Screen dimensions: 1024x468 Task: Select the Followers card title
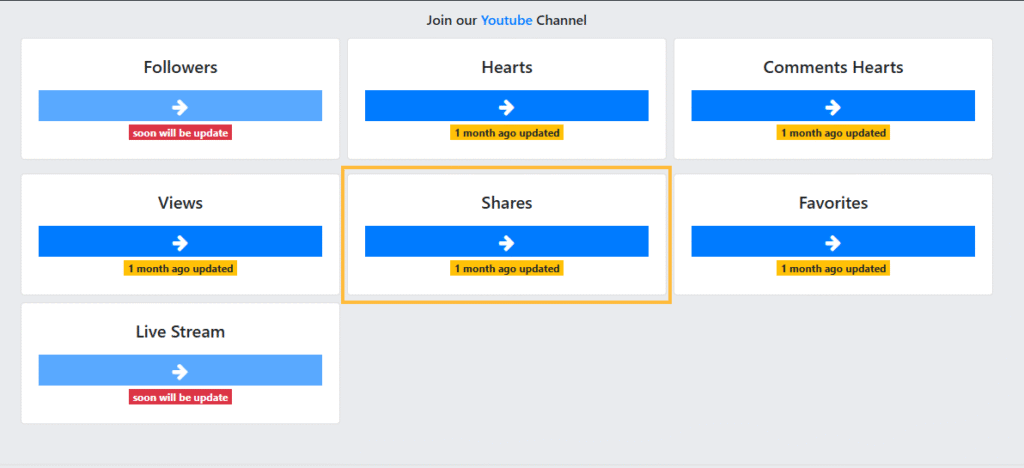pyautogui.click(x=180, y=68)
